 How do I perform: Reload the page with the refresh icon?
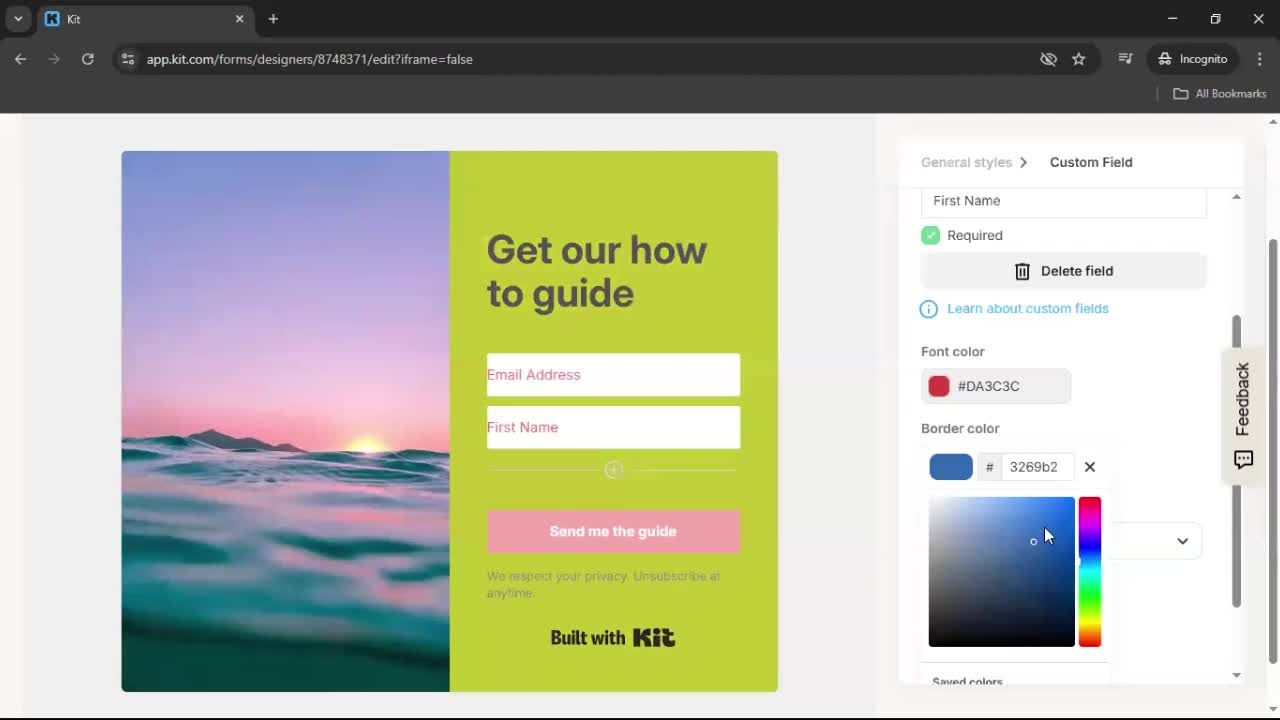click(88, 59)
